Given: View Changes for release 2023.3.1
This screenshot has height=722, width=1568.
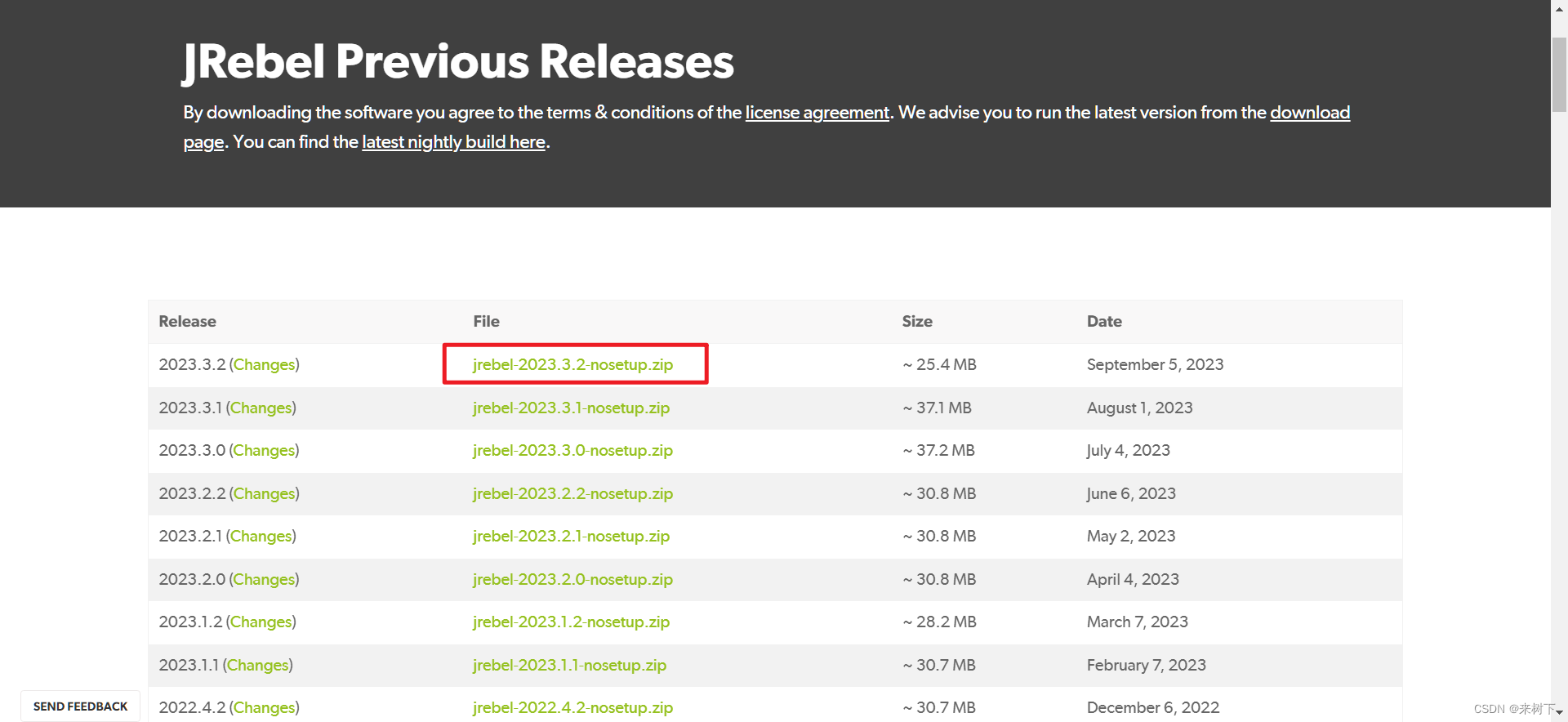Looking at the screenshot, I should [x=261, y=408].
